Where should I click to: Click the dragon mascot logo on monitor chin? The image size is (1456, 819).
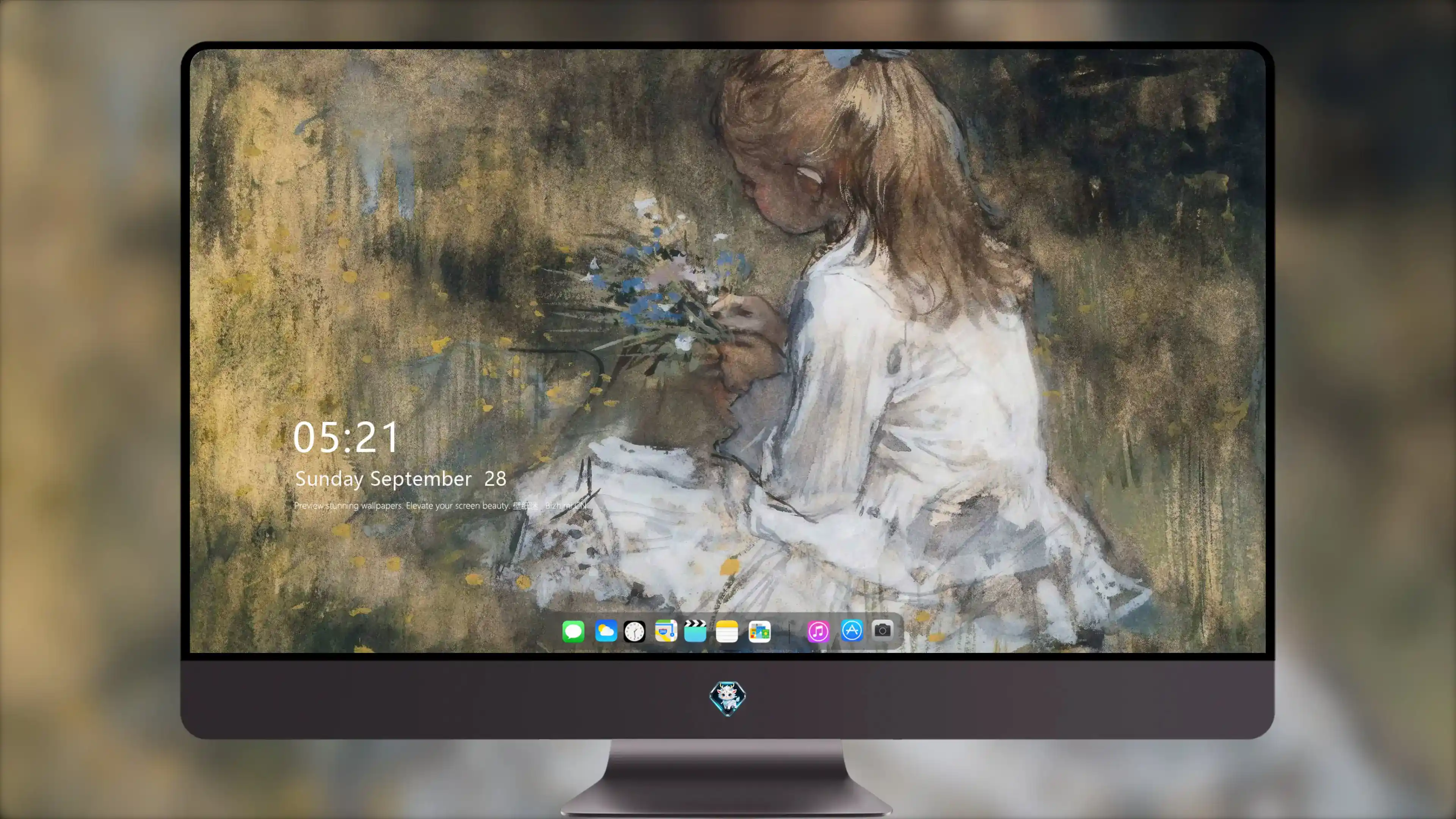[728, 698]
